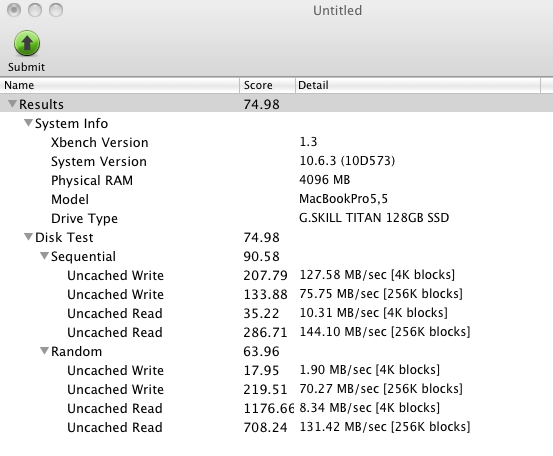Select the Xbench Version row

276,142
